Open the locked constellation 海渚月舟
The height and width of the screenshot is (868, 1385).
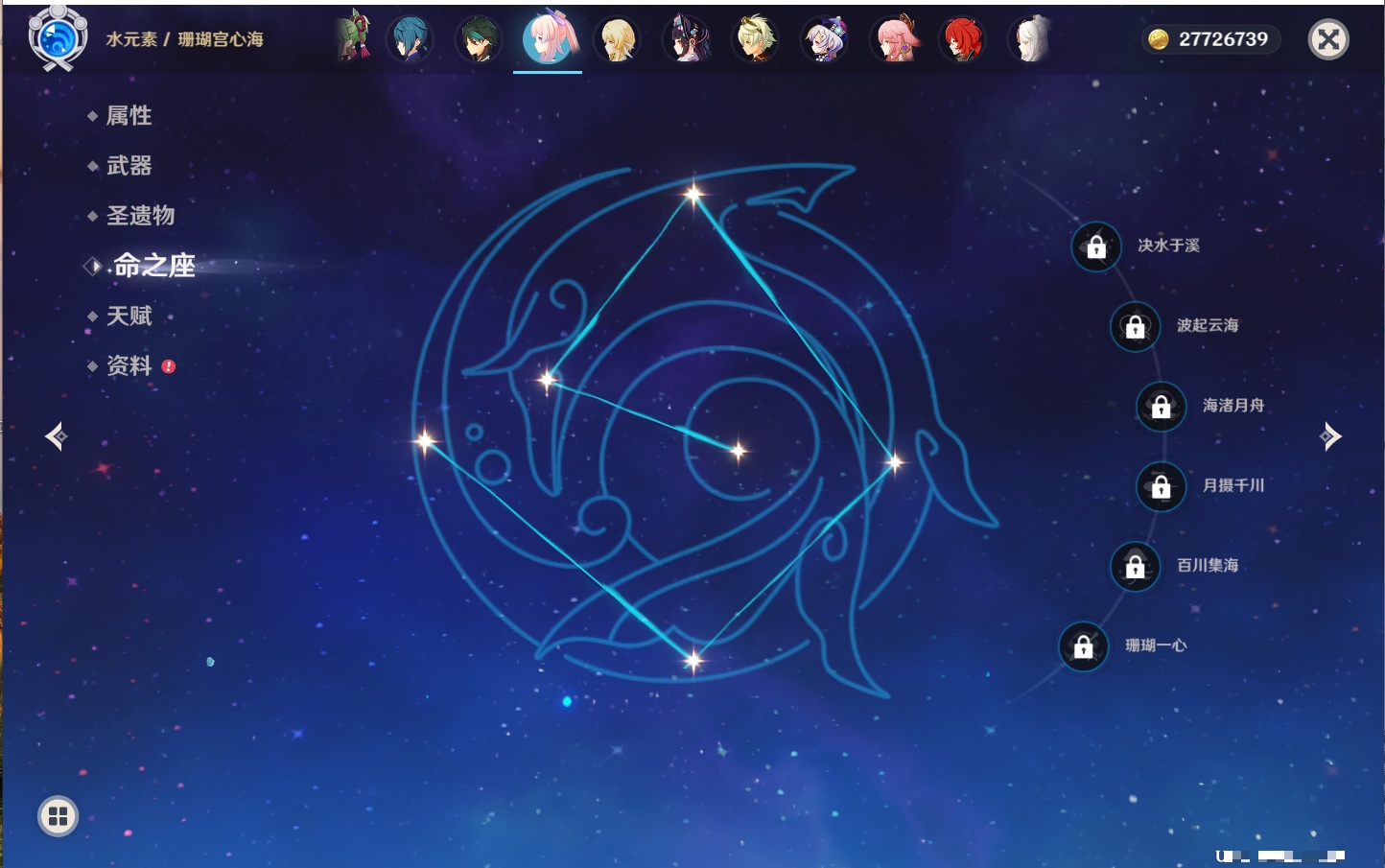[x=1161, y=406]
